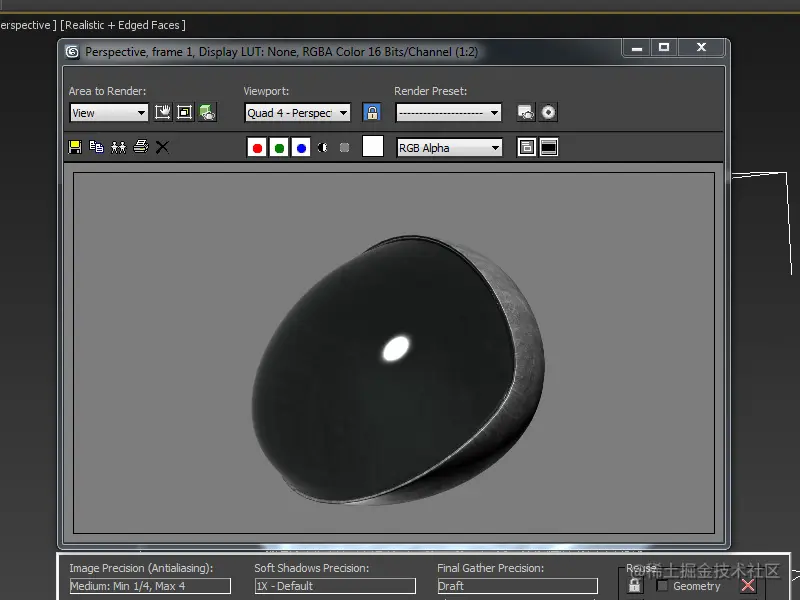
Task: Clone the Rendered Frame Window
Action: pos(118,147)
